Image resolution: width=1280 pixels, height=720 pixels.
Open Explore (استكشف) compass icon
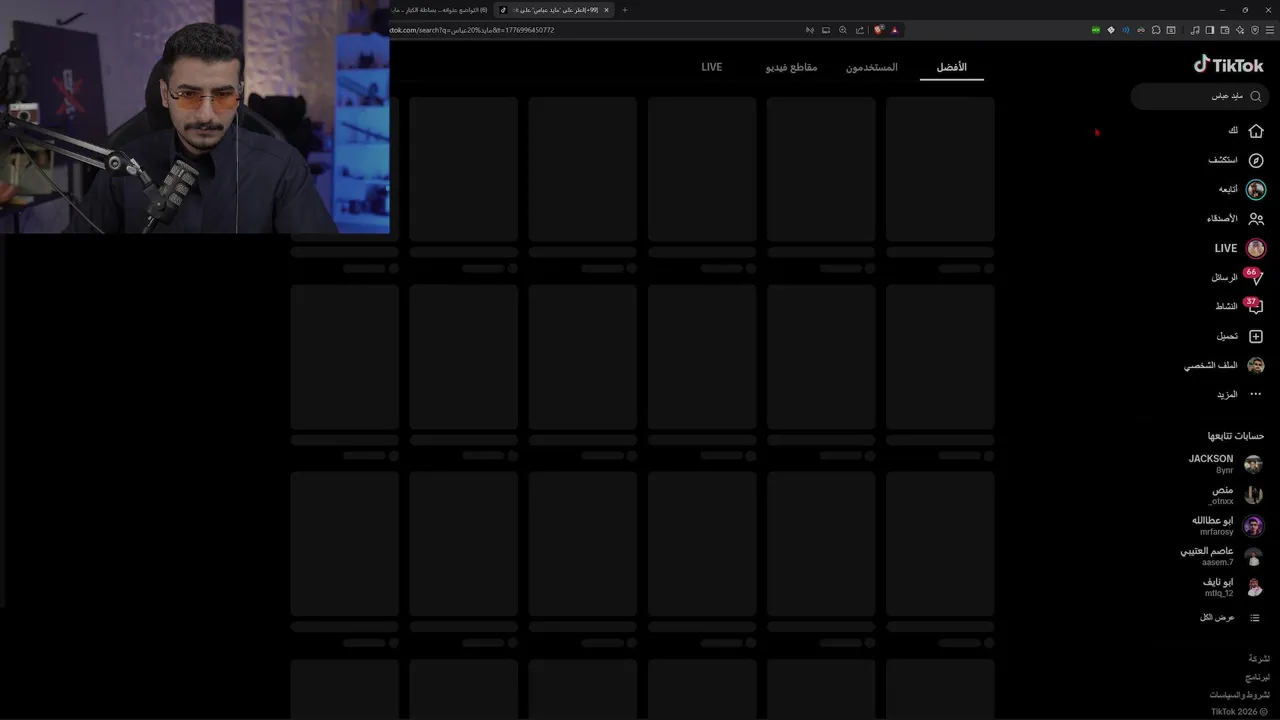[1256, 160]
